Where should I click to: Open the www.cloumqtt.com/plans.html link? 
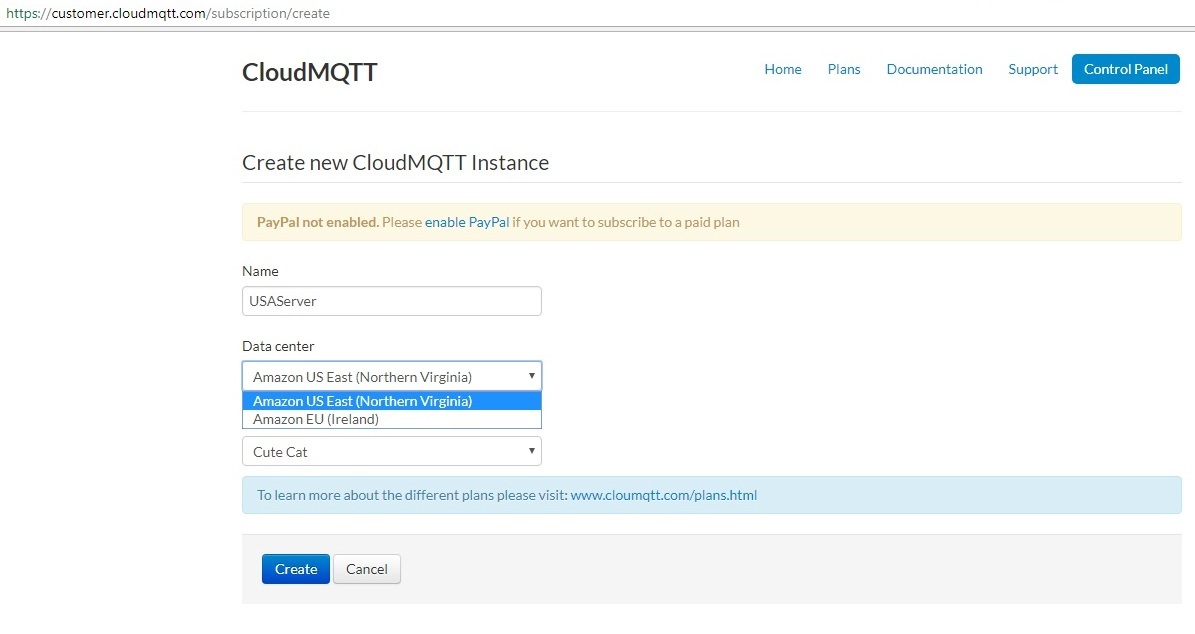click(663, 495)
